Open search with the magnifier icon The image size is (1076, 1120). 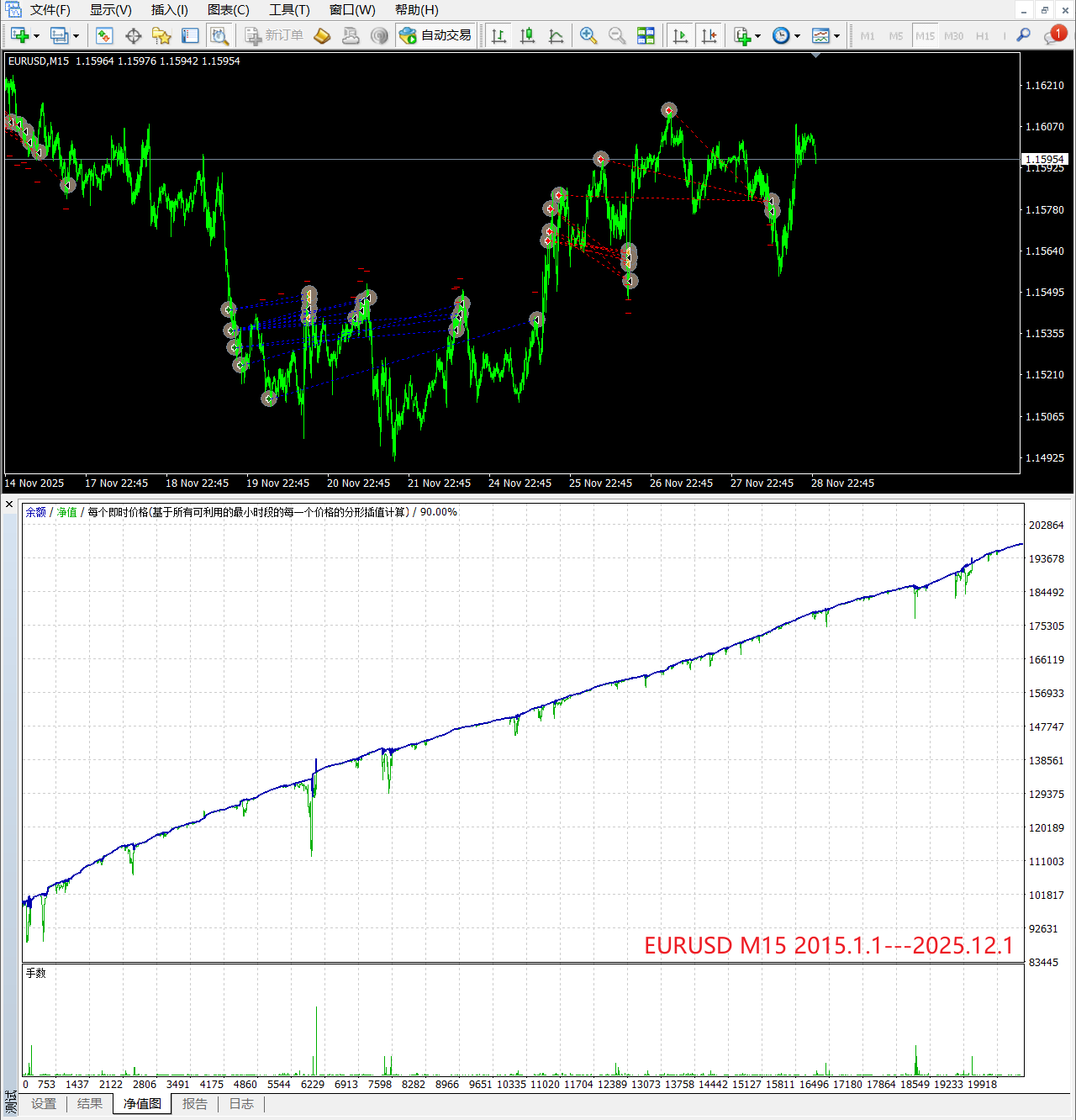click(x=1023, y=35)
